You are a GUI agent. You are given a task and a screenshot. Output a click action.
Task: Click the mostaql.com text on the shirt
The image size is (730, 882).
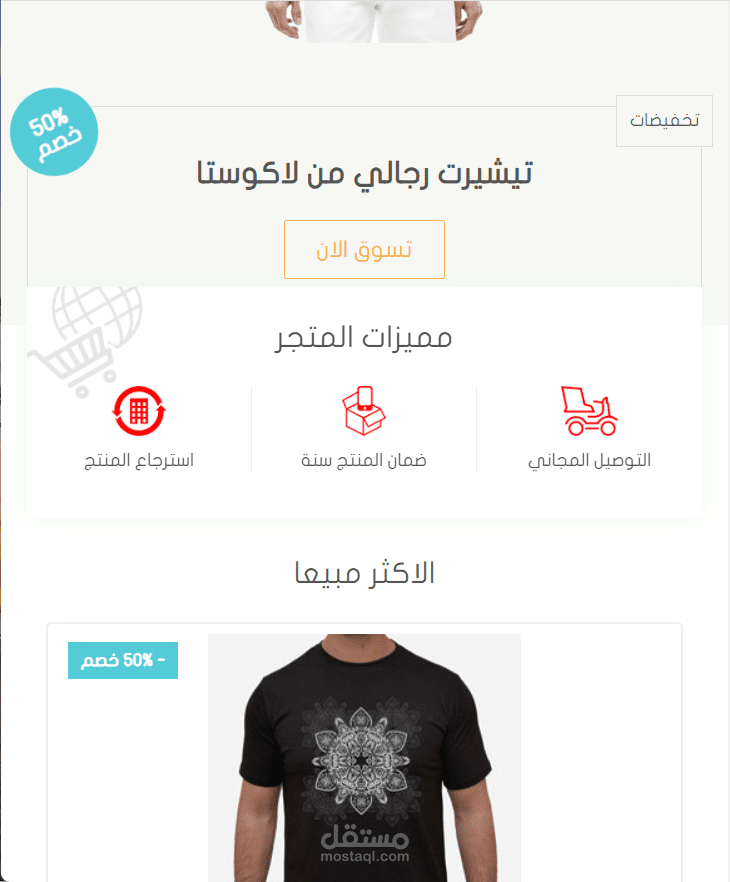tap(364, 857)
